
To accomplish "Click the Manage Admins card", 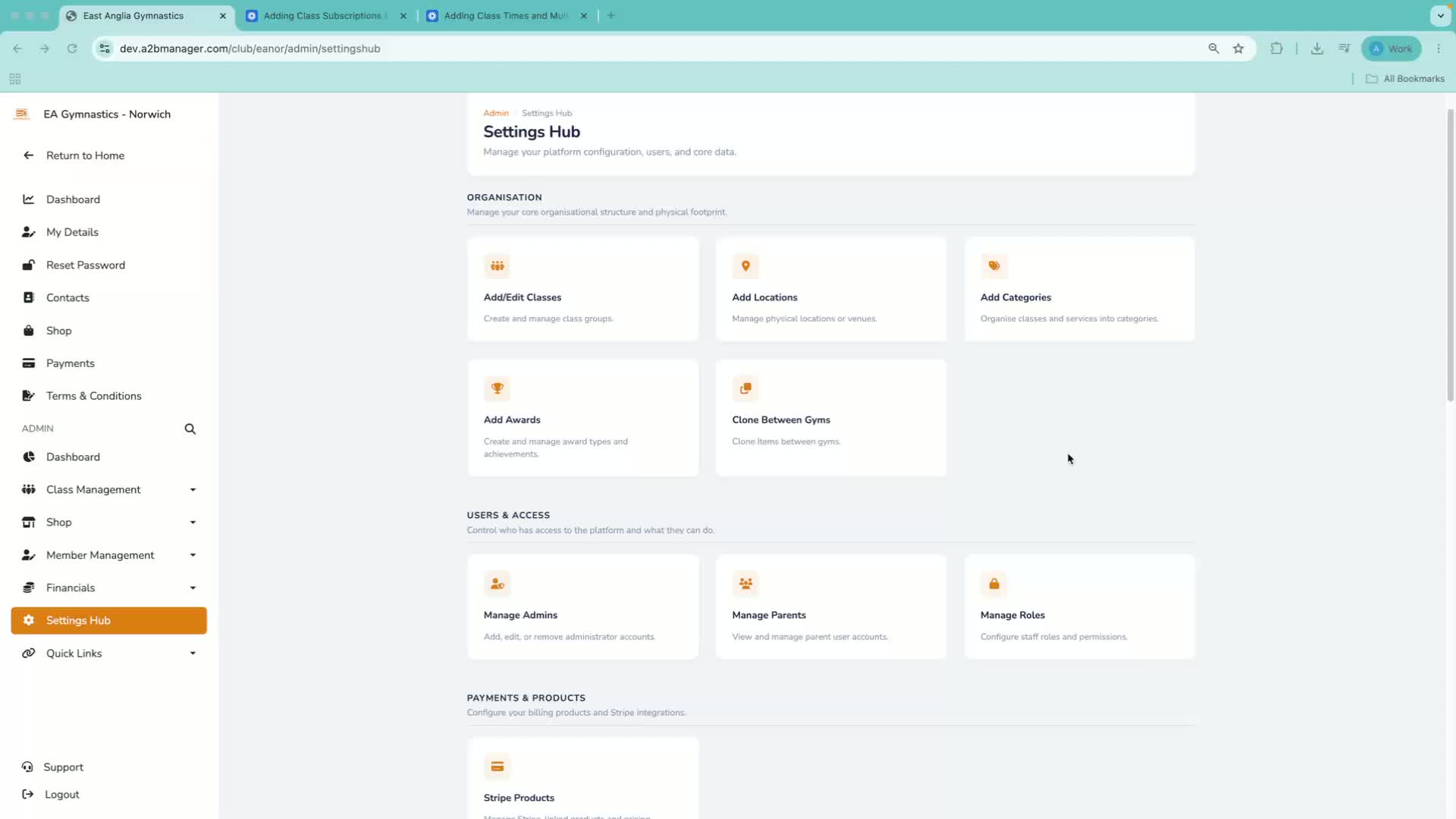I will click(582, 607).
